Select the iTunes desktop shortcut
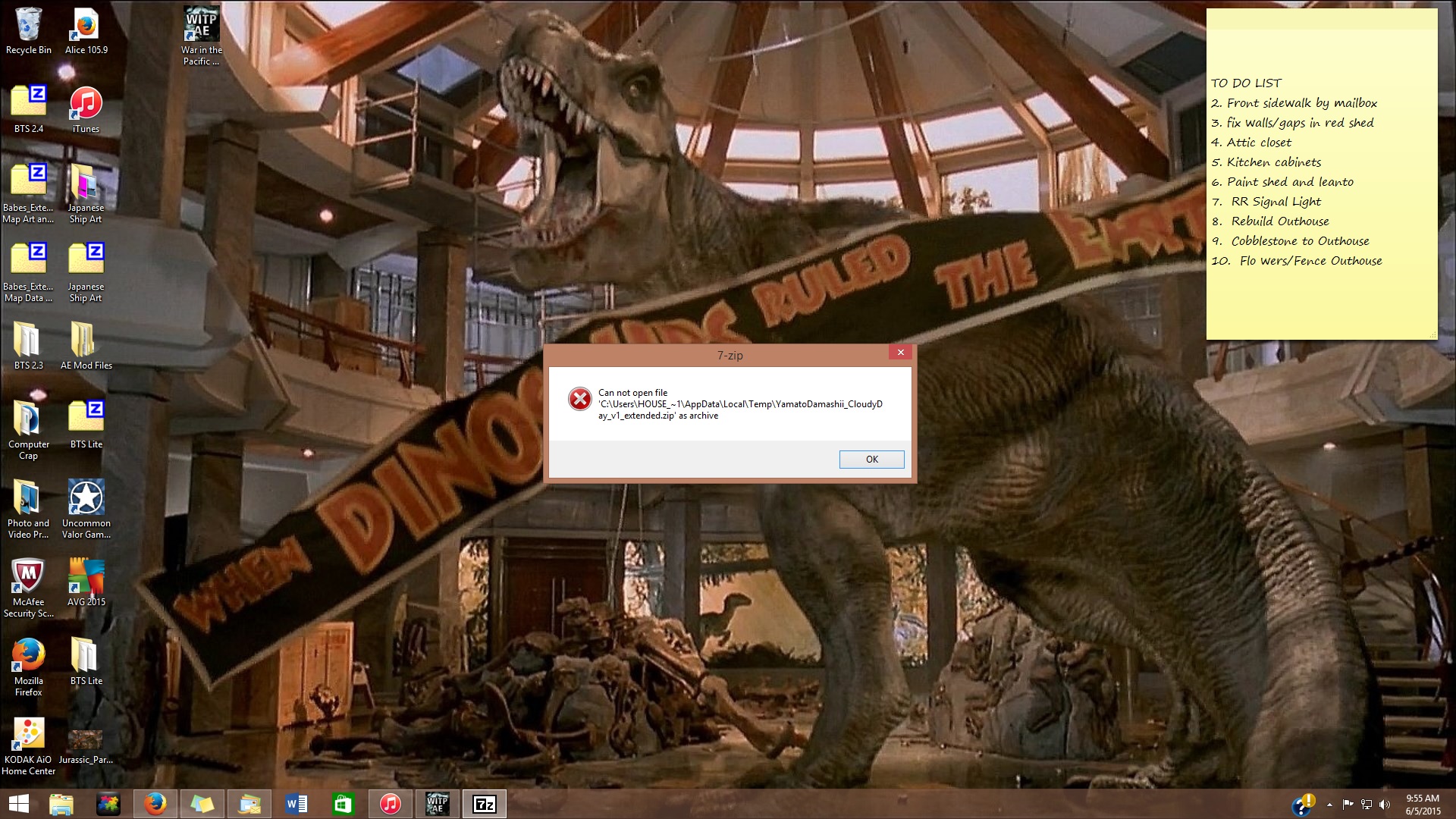 [86, 110]
